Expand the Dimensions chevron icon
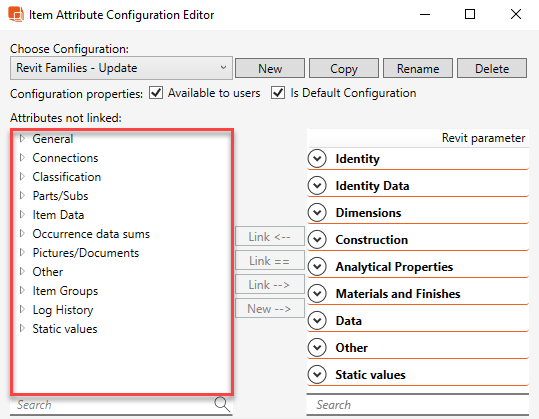This screenshot has height=419, width=539. tap(317, 213)
